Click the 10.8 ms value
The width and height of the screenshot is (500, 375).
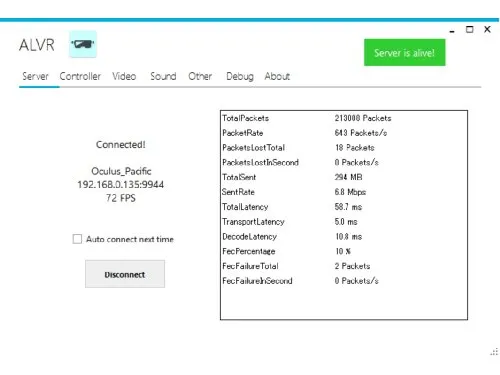coord(349,236)
